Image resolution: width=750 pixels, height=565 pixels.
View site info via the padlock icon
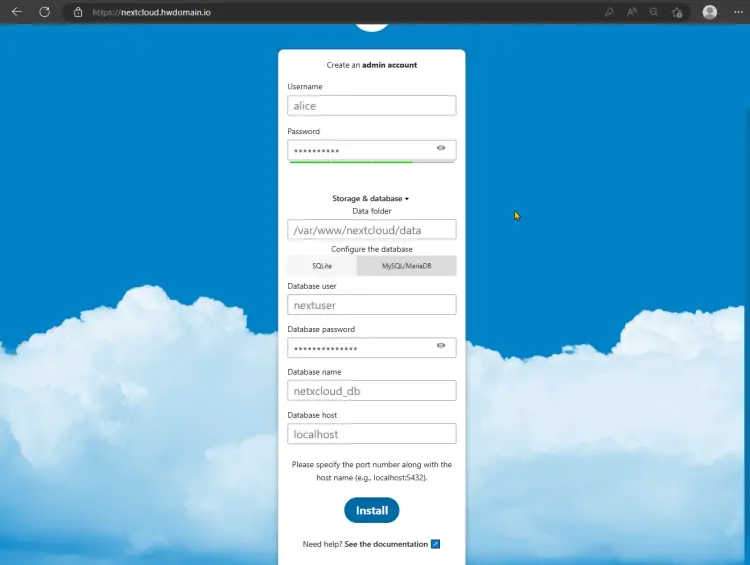(x=78, y=12)
